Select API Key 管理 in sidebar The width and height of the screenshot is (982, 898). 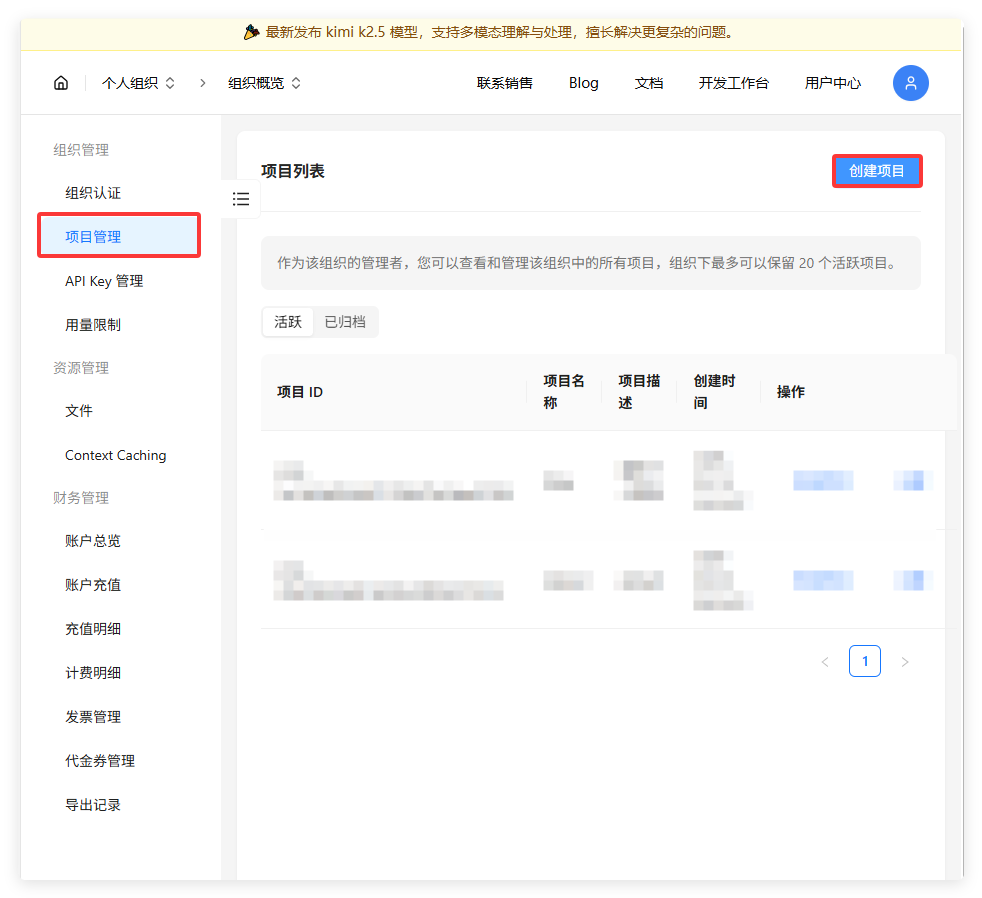point(104,281)
